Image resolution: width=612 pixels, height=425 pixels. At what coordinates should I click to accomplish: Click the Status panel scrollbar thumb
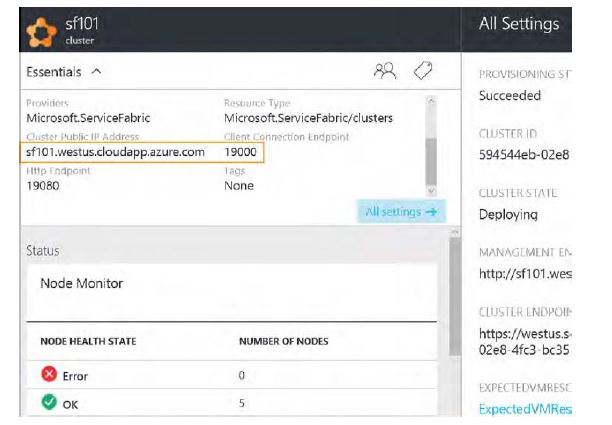click(x=455, y=296)
